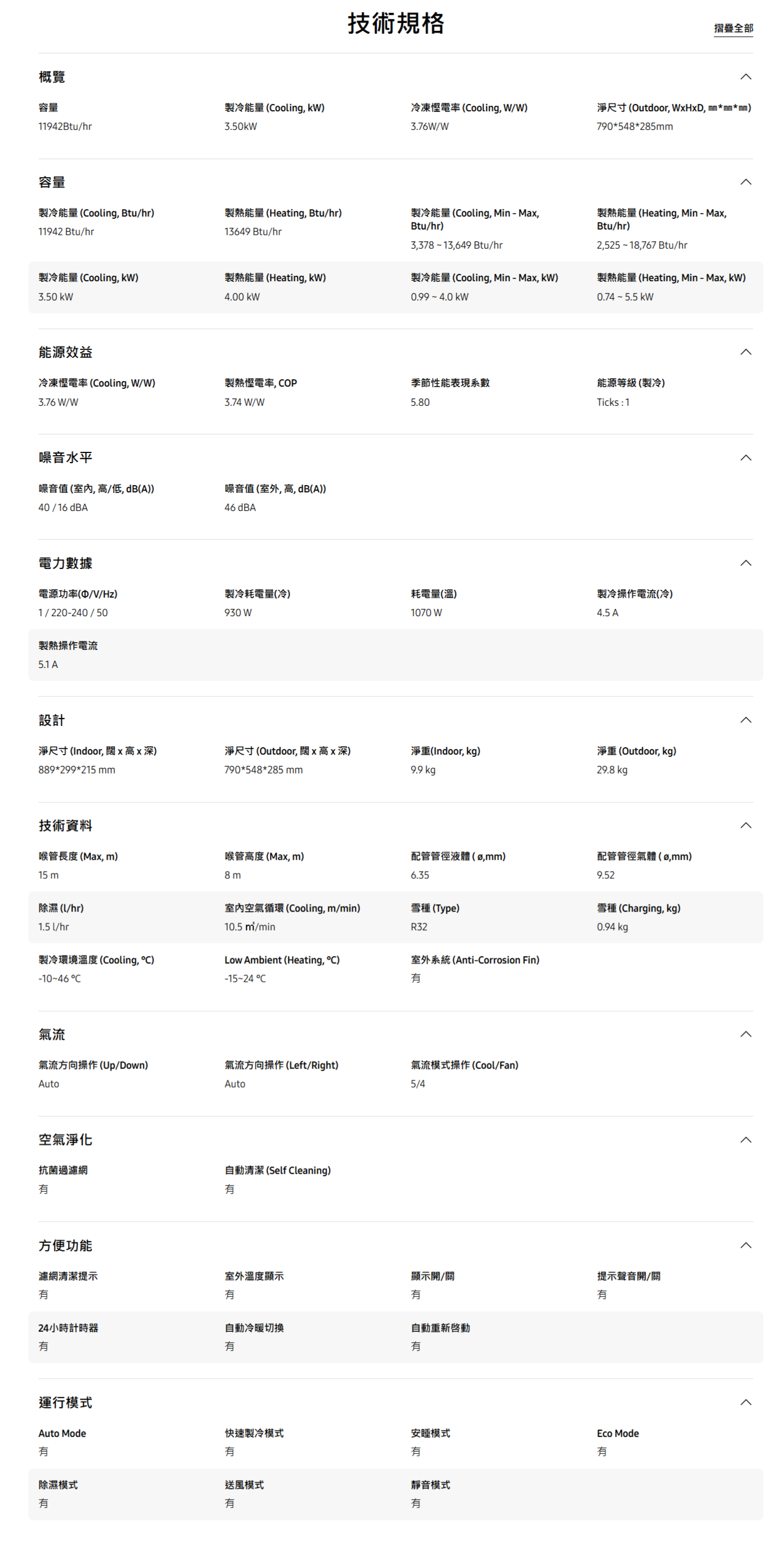Click the 運行模式 section title

pos(65,1403)
